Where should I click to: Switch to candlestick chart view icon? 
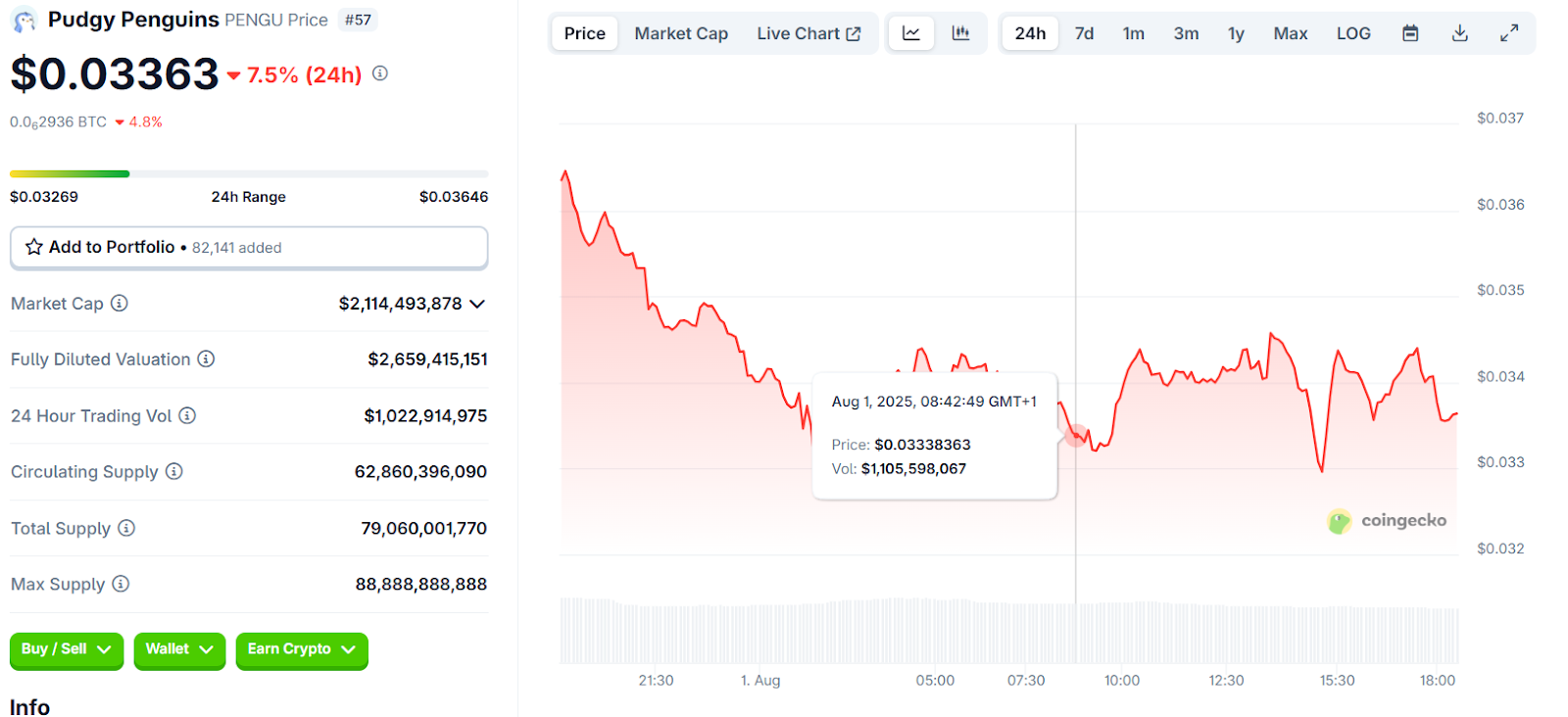click(x=960, y=33)
